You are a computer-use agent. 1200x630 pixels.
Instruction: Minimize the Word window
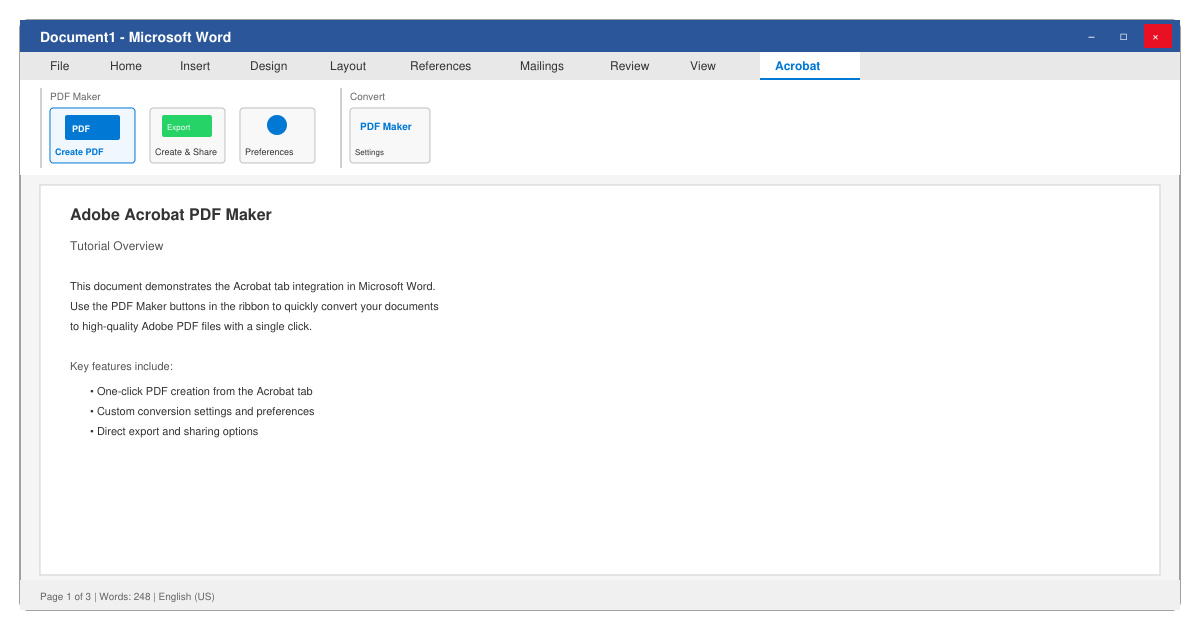1092,37
